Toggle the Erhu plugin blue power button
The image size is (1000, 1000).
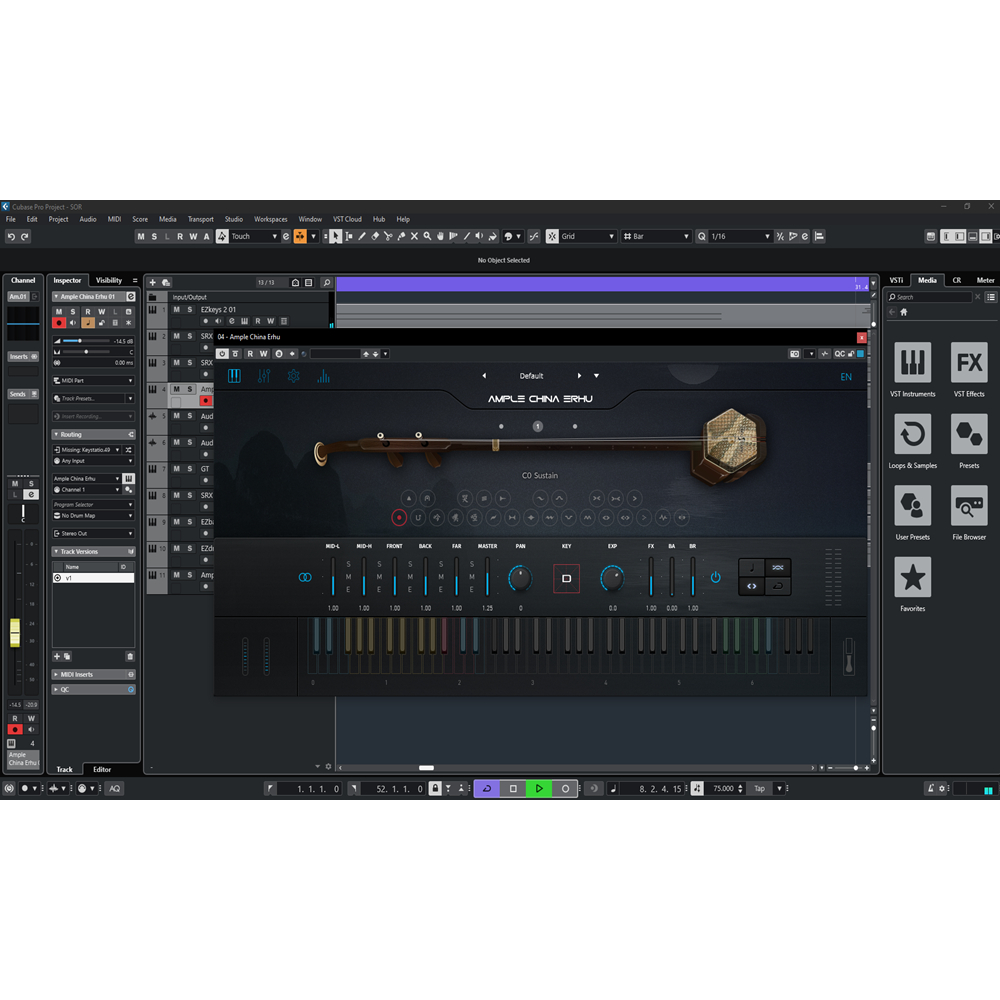click(716, 577)
